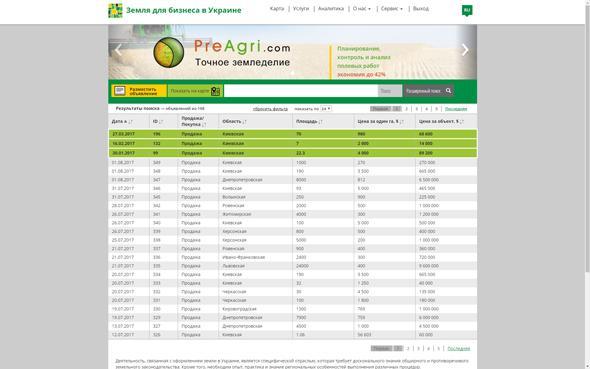Image resolution: width=590 pixels, height=369 pixels.
Task: Click the site logo icon in the header
Action: click(x=115, y=11)
